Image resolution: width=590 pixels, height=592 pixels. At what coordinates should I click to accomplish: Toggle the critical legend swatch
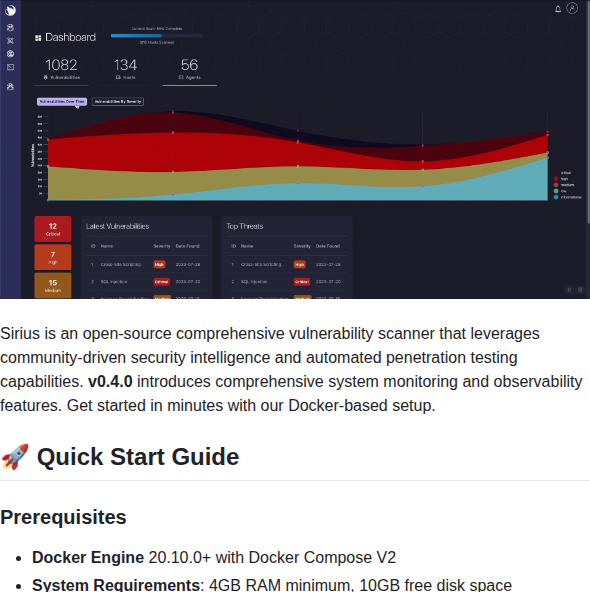(x=556, y=173)
